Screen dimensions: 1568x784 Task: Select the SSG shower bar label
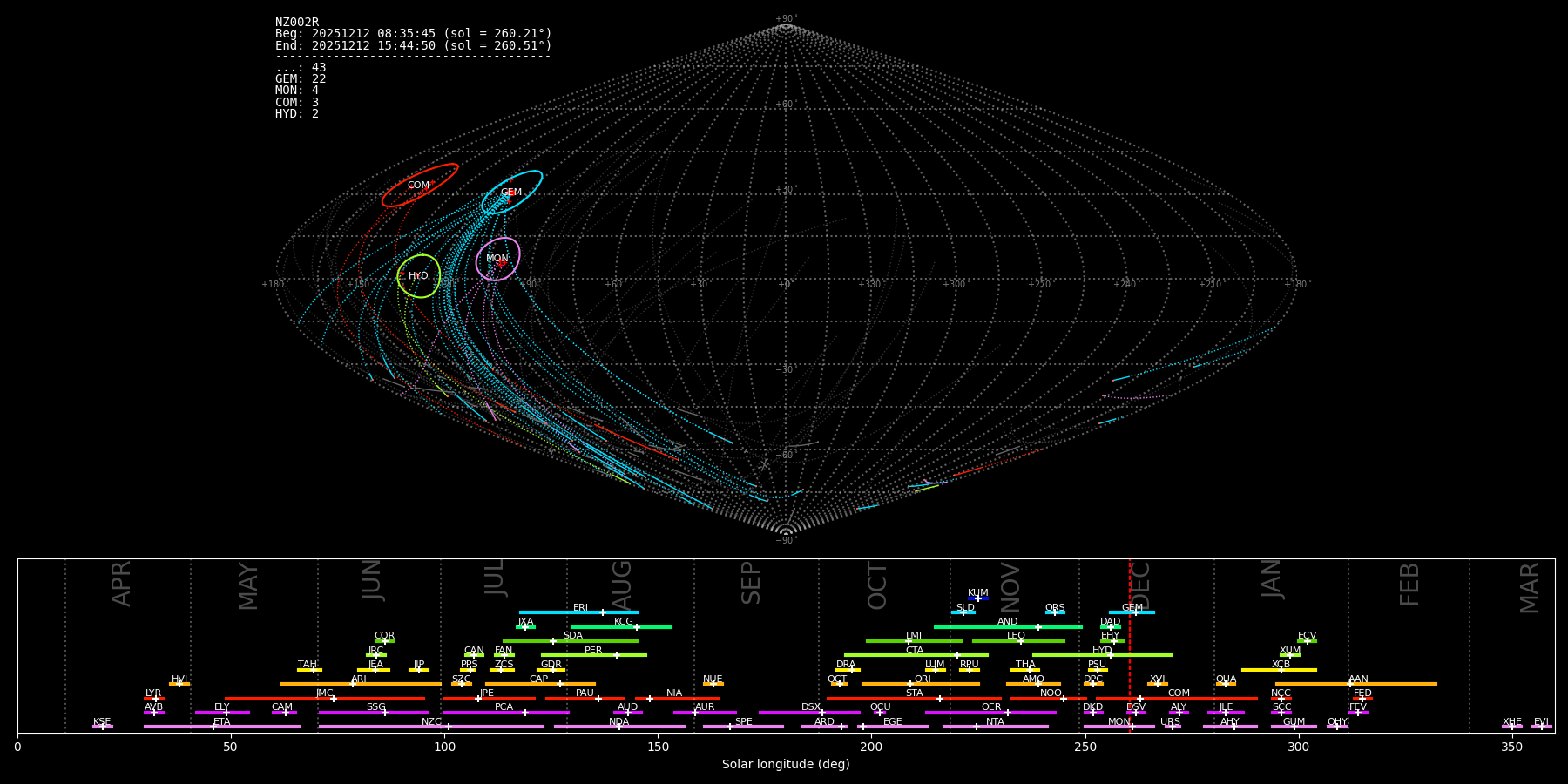pyautogui.click(x=375, y=707)
